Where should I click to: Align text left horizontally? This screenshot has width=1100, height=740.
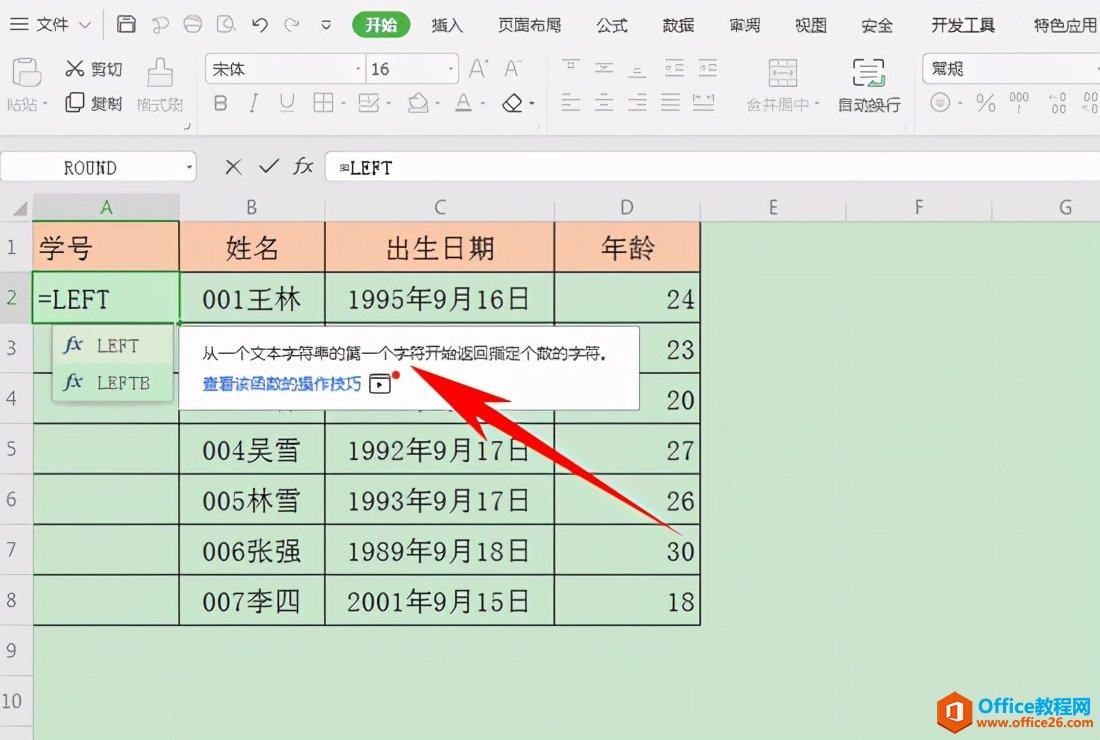click(570, 103)
